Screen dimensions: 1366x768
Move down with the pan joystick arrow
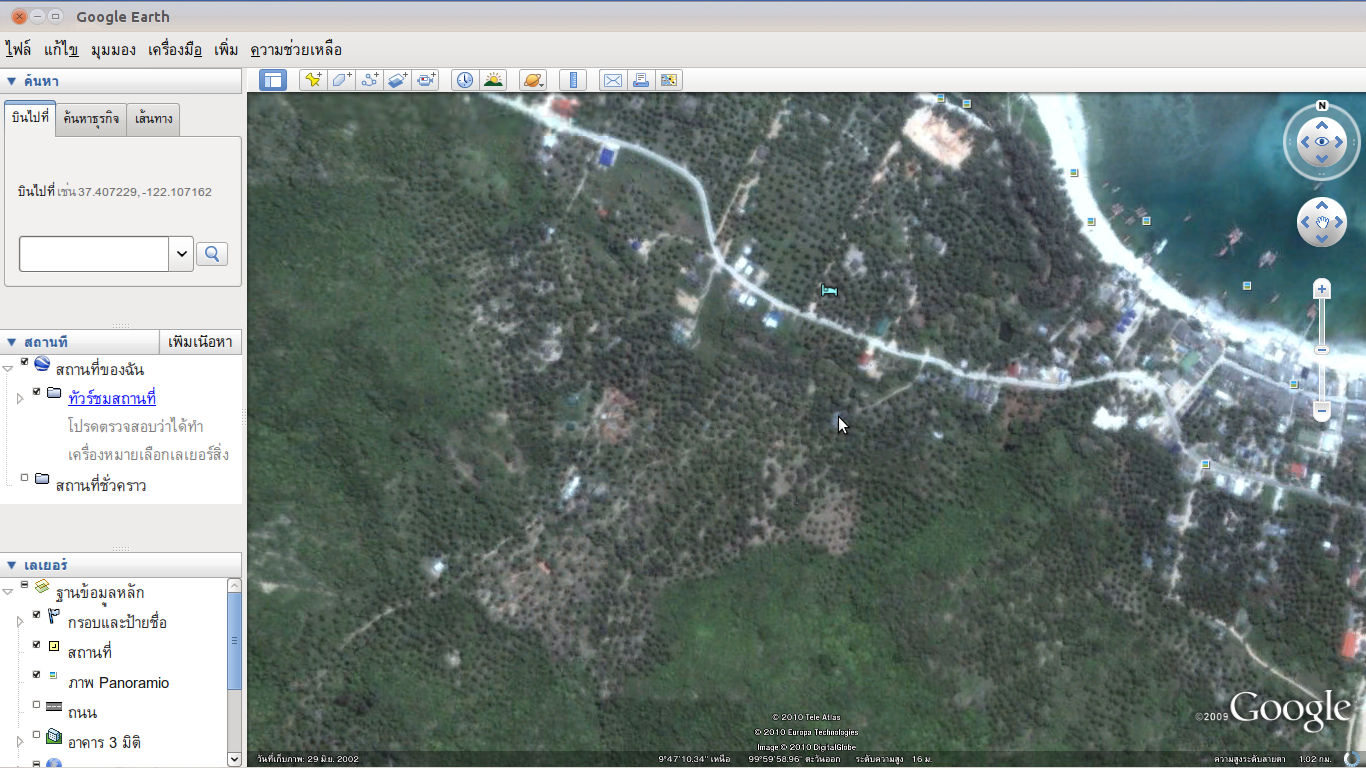click(x=1322, y=239)
